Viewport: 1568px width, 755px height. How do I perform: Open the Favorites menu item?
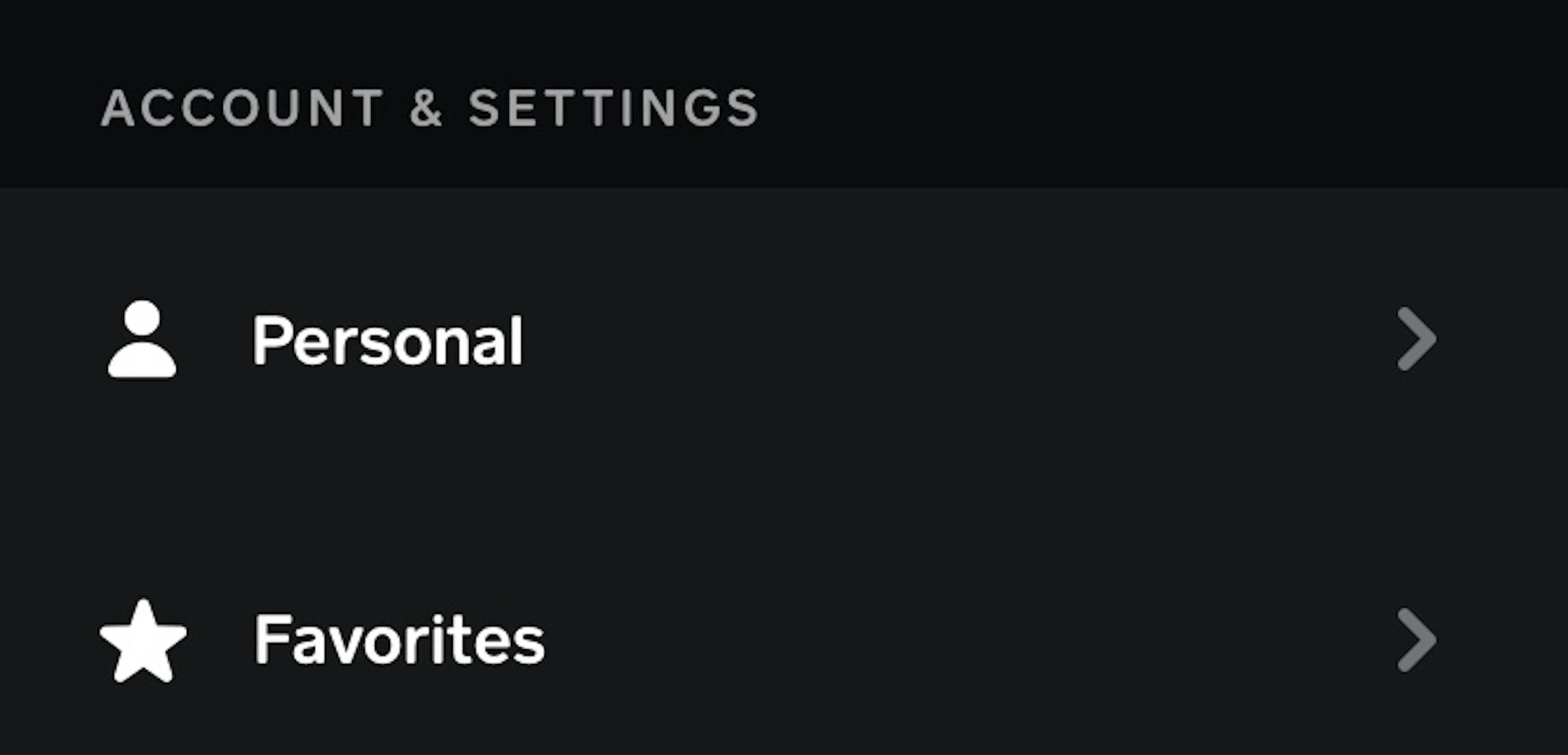(399, 641)
